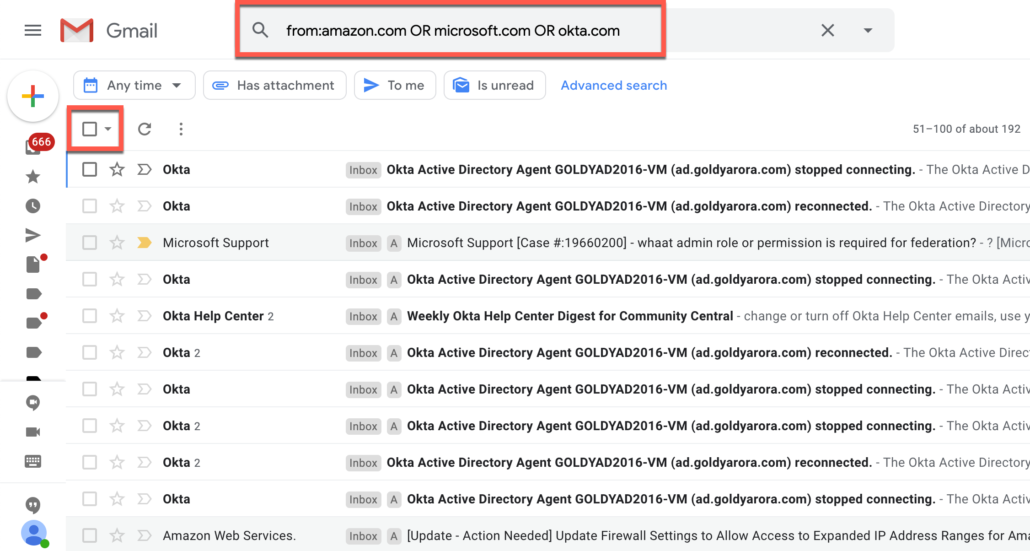The image size is (1030, 551).
Task: Star the Microsoft Support email
Action: 117,243
